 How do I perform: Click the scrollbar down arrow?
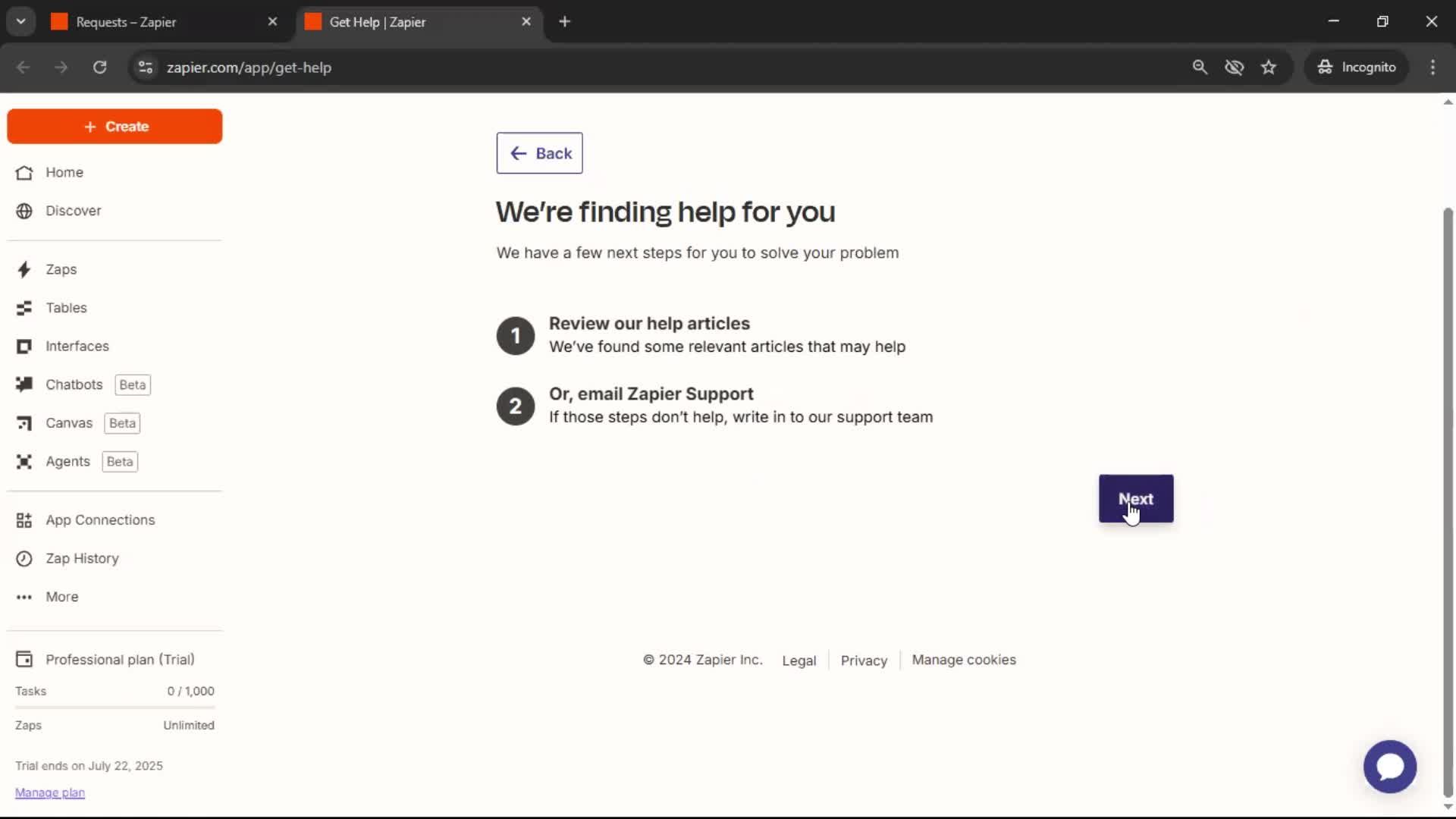coord(1448,806)
